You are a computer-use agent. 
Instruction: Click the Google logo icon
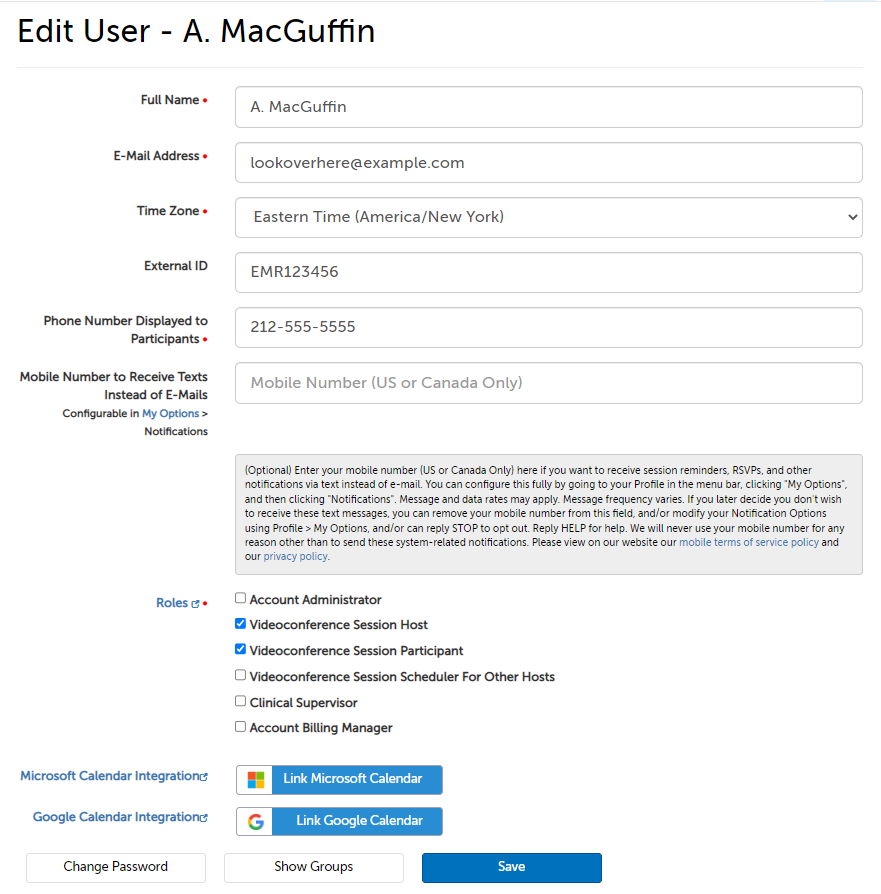[x=254, y=821]
